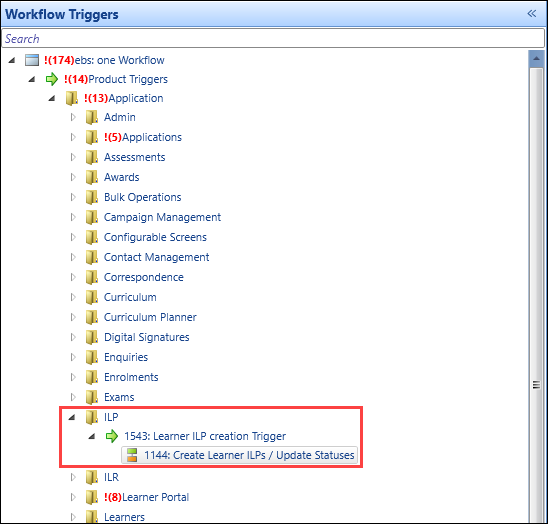The width and height of the screenshot is (548, 524).
Task: Click the workflow icon beside 1144 Create Learner ILPs
Action: 132,455
